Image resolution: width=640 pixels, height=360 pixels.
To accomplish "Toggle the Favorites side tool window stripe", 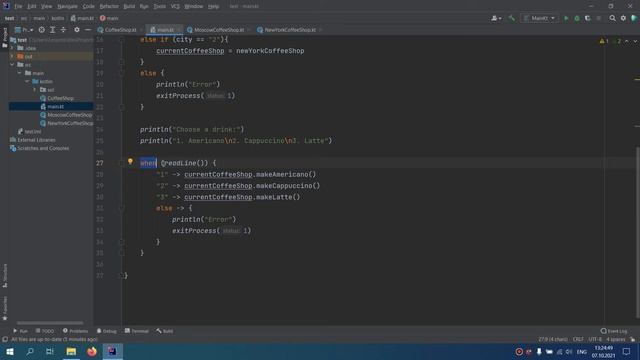I will tap(4, 308).
